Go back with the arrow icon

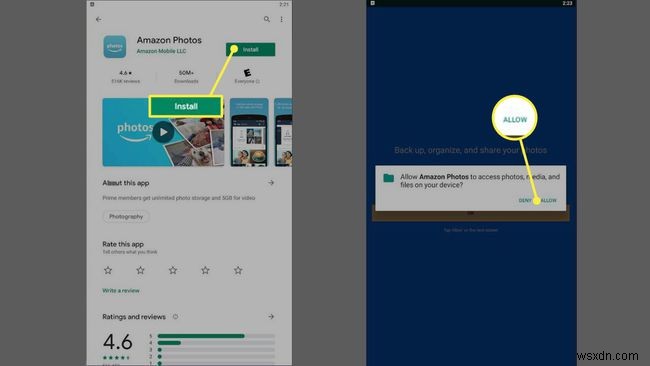pyautogui.click(x=99, y=19)
